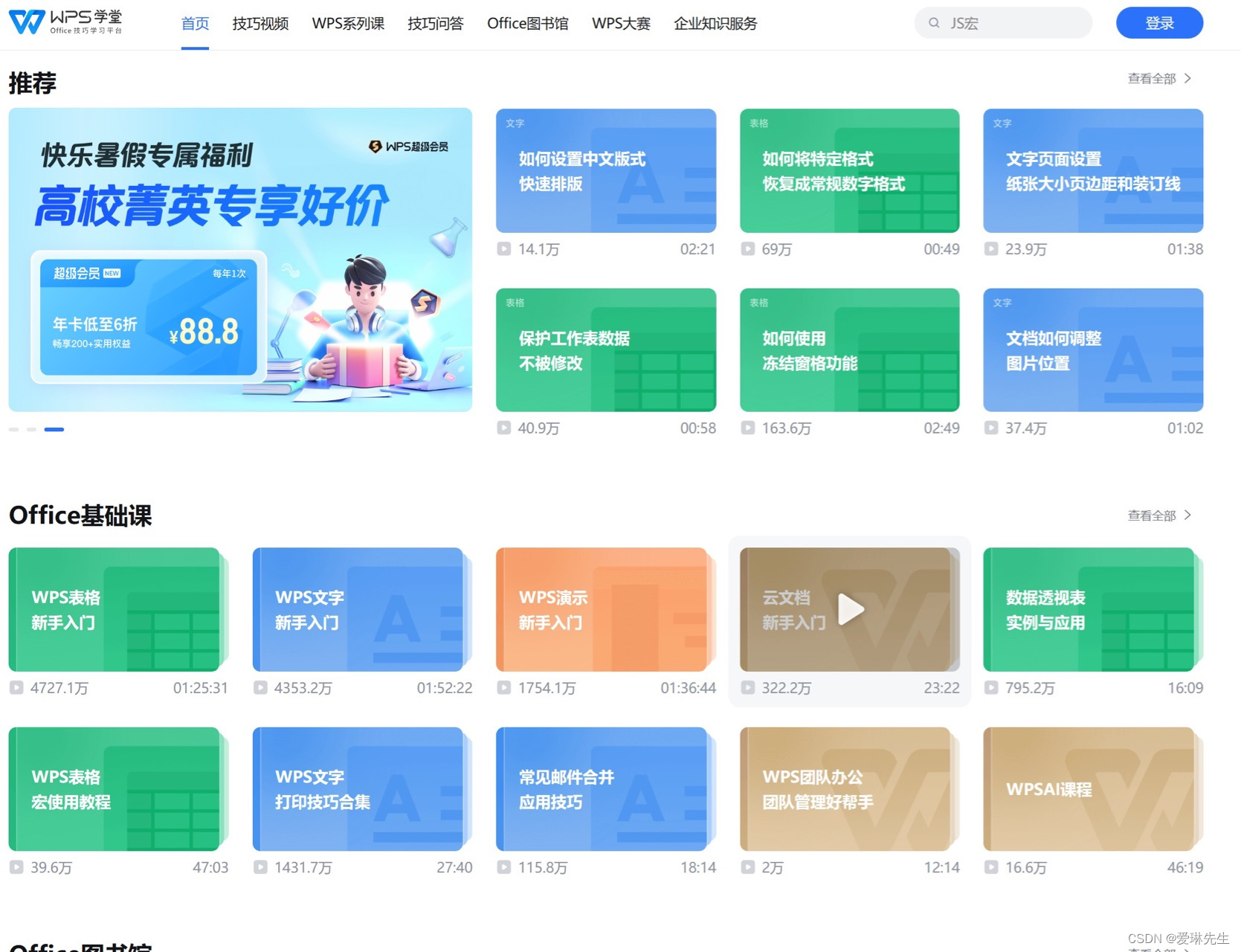Open WPS表格新手入门 course card

118,610
